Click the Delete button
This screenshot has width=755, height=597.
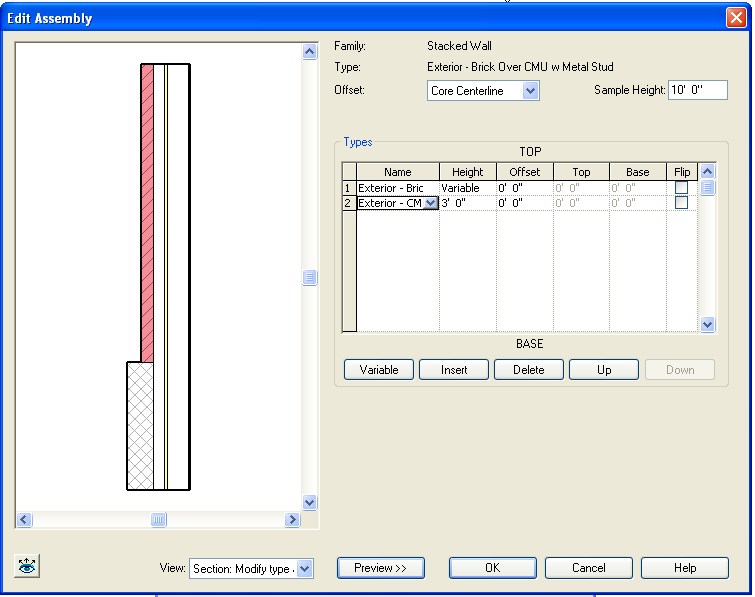coord(529,370)
